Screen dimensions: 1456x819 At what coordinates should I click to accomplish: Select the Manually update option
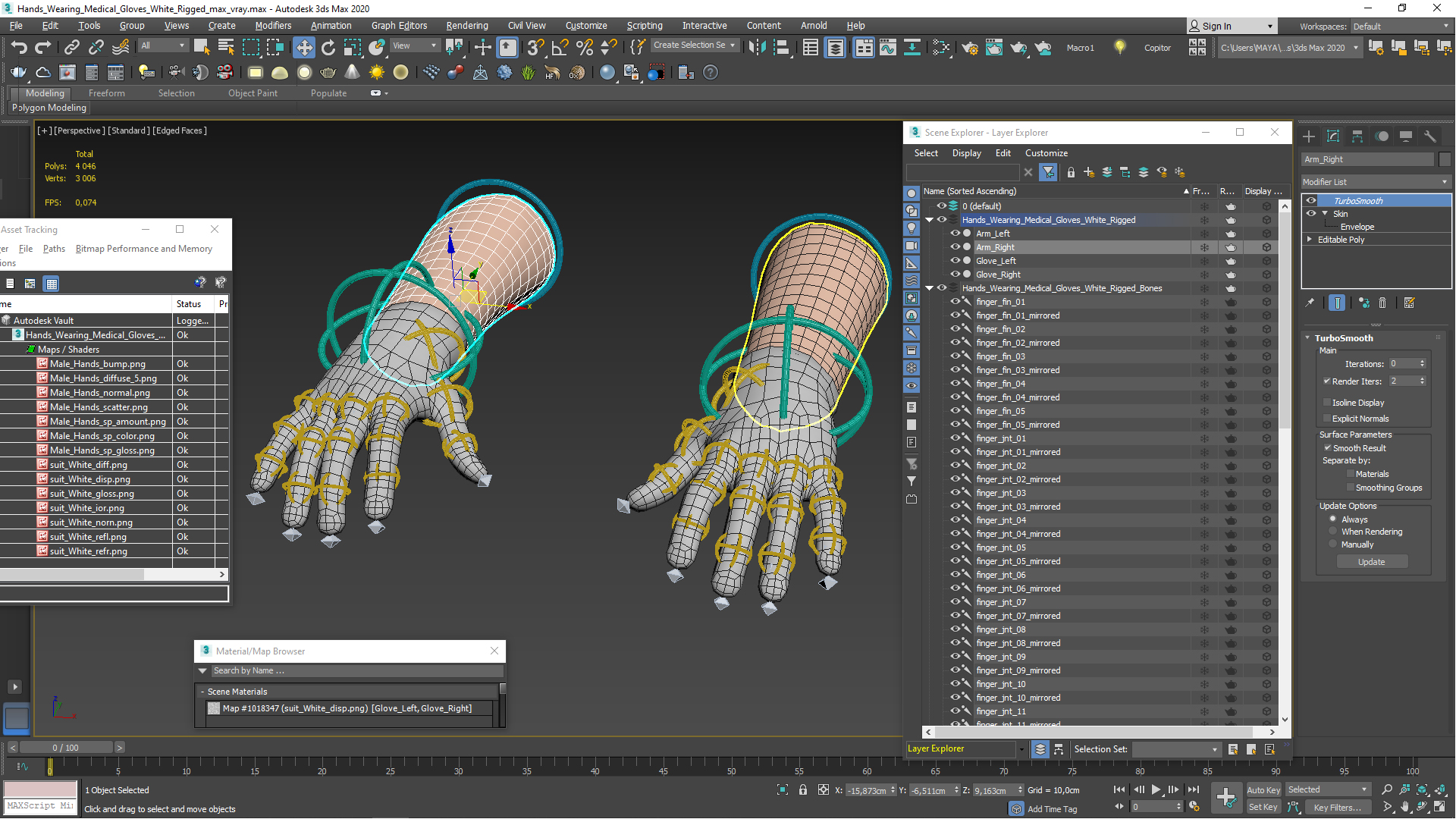[1333, 544]
